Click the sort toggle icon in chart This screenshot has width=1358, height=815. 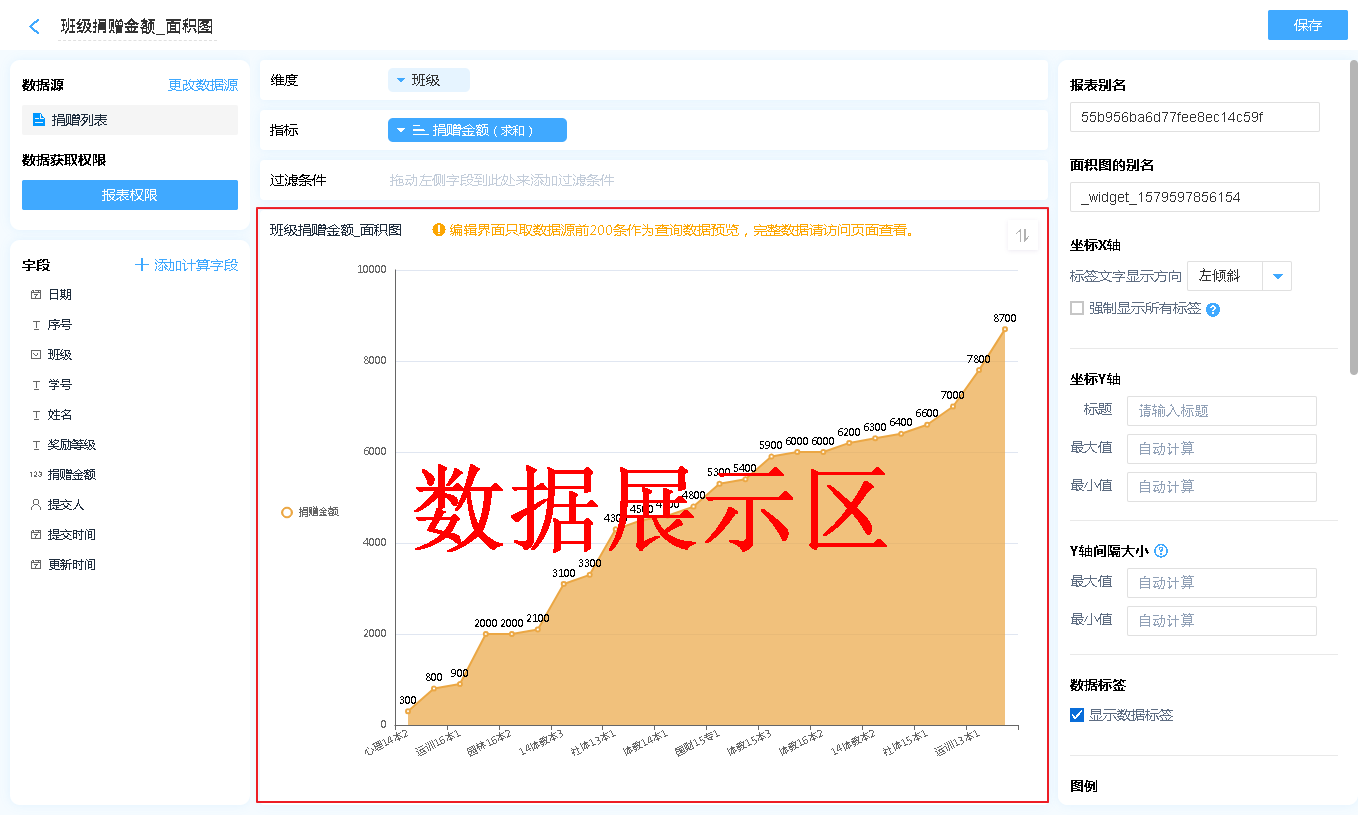pos(1022,236)
